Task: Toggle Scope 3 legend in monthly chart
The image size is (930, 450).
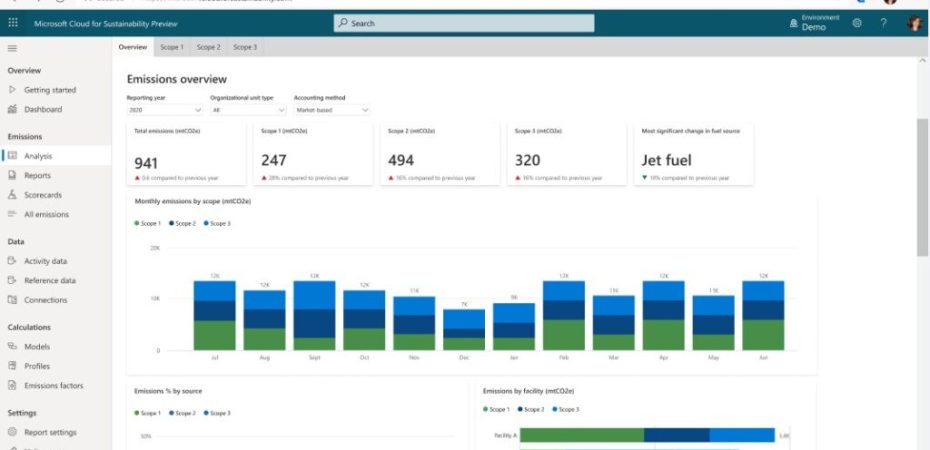Action: [x=216, y=223]
